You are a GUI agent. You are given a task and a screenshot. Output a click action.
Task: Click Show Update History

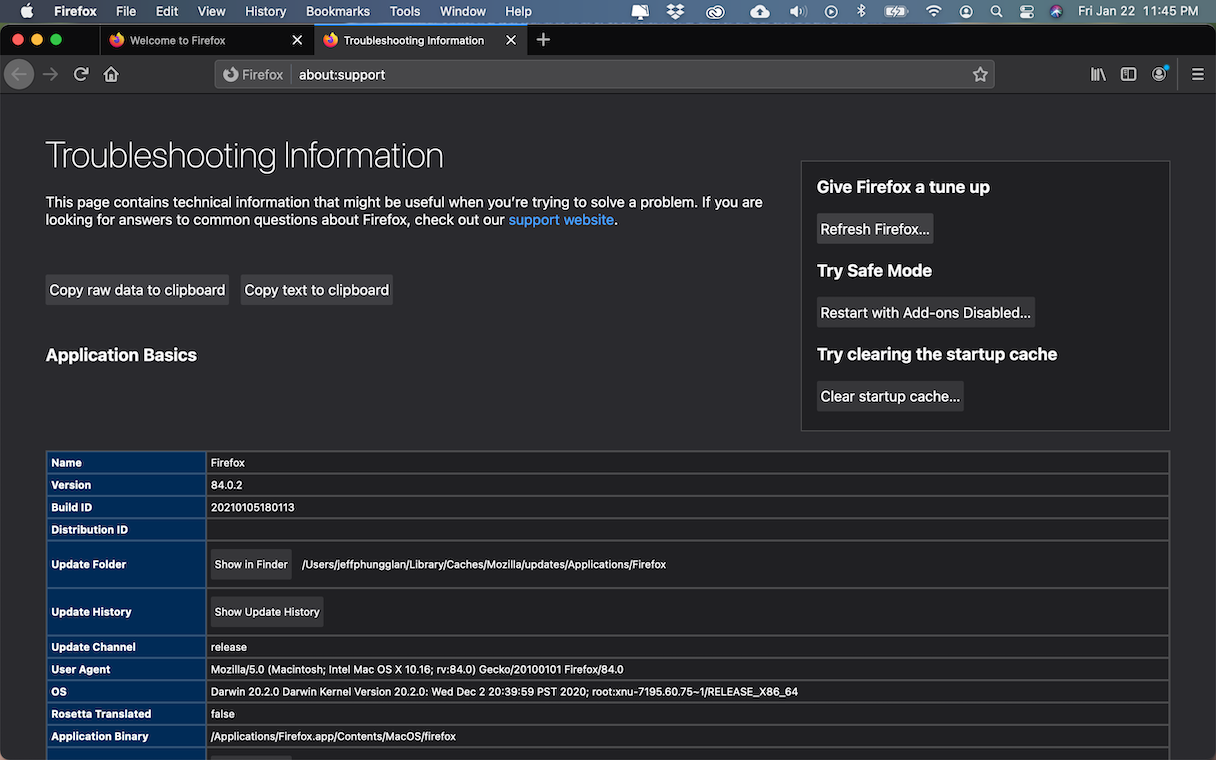pos(267,612)
